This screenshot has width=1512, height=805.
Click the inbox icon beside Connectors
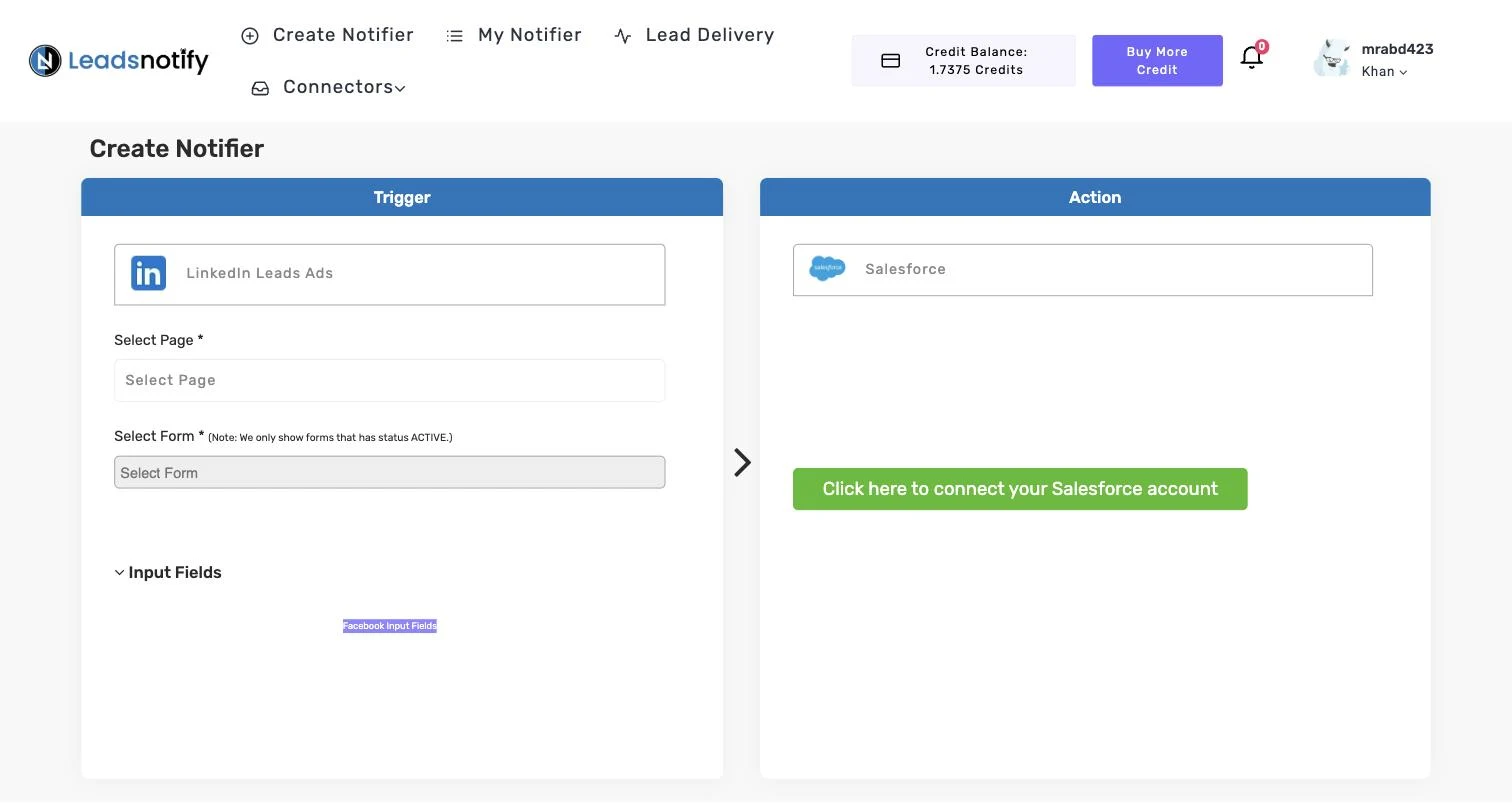tap(260, 88)
